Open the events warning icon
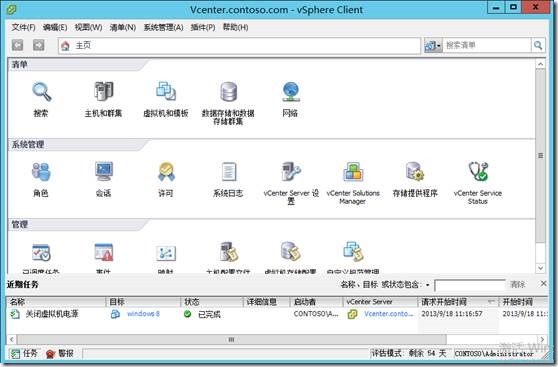This screenshot has width=558, height=367. pos(104,252)
